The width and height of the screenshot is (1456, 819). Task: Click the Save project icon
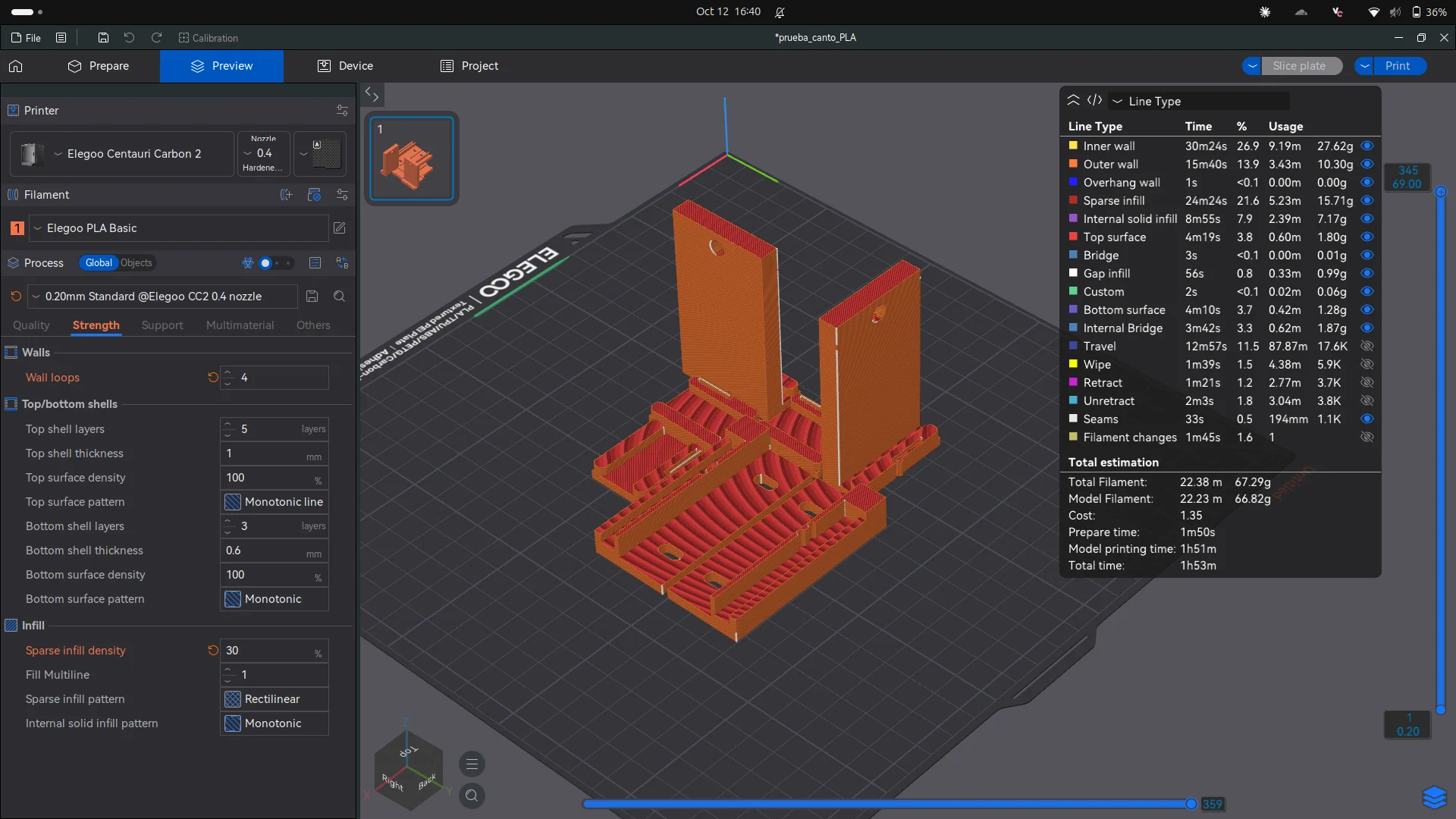tap(103, 38)
